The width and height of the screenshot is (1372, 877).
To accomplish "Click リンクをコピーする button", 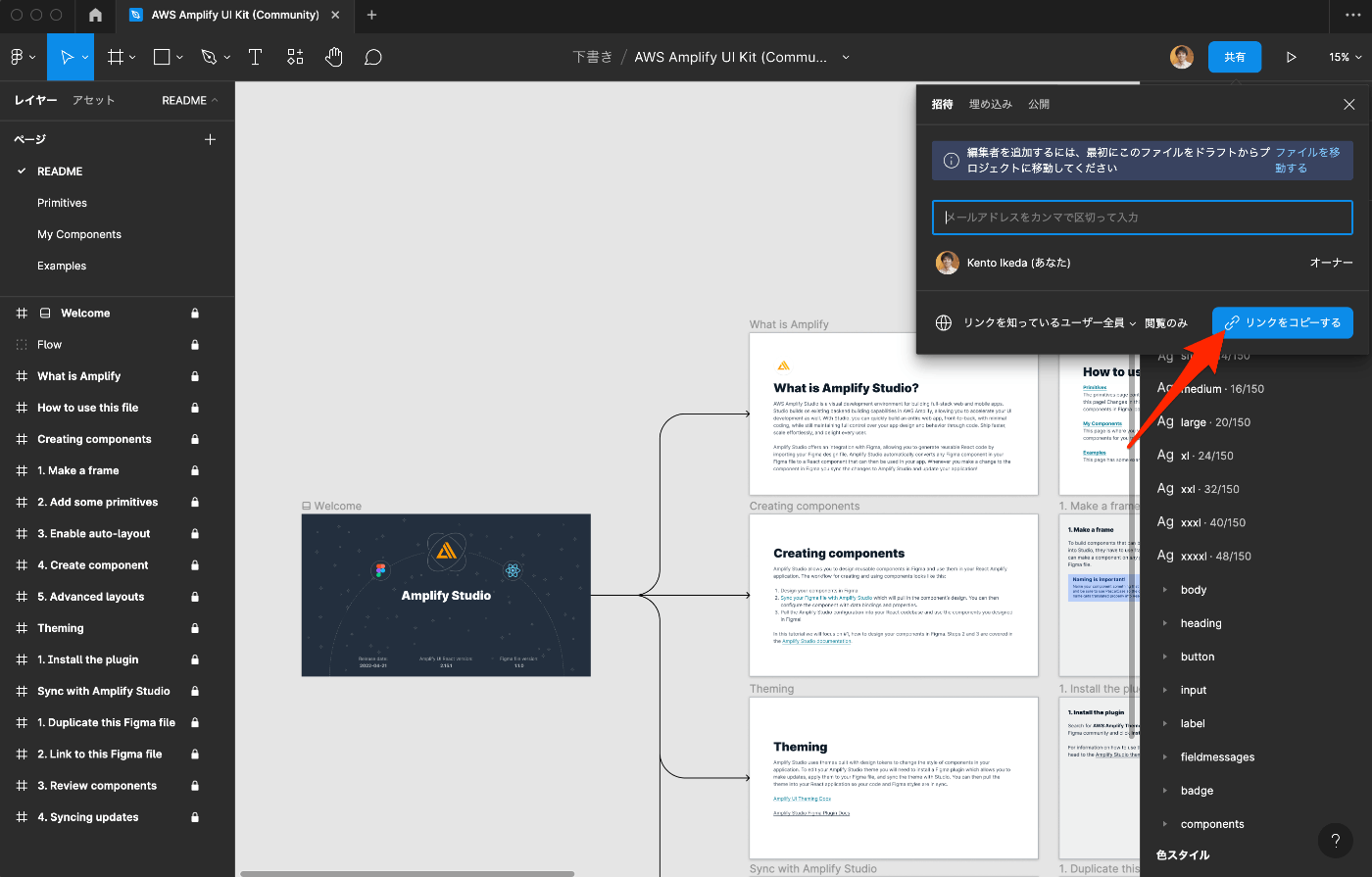I will 1283,322.
